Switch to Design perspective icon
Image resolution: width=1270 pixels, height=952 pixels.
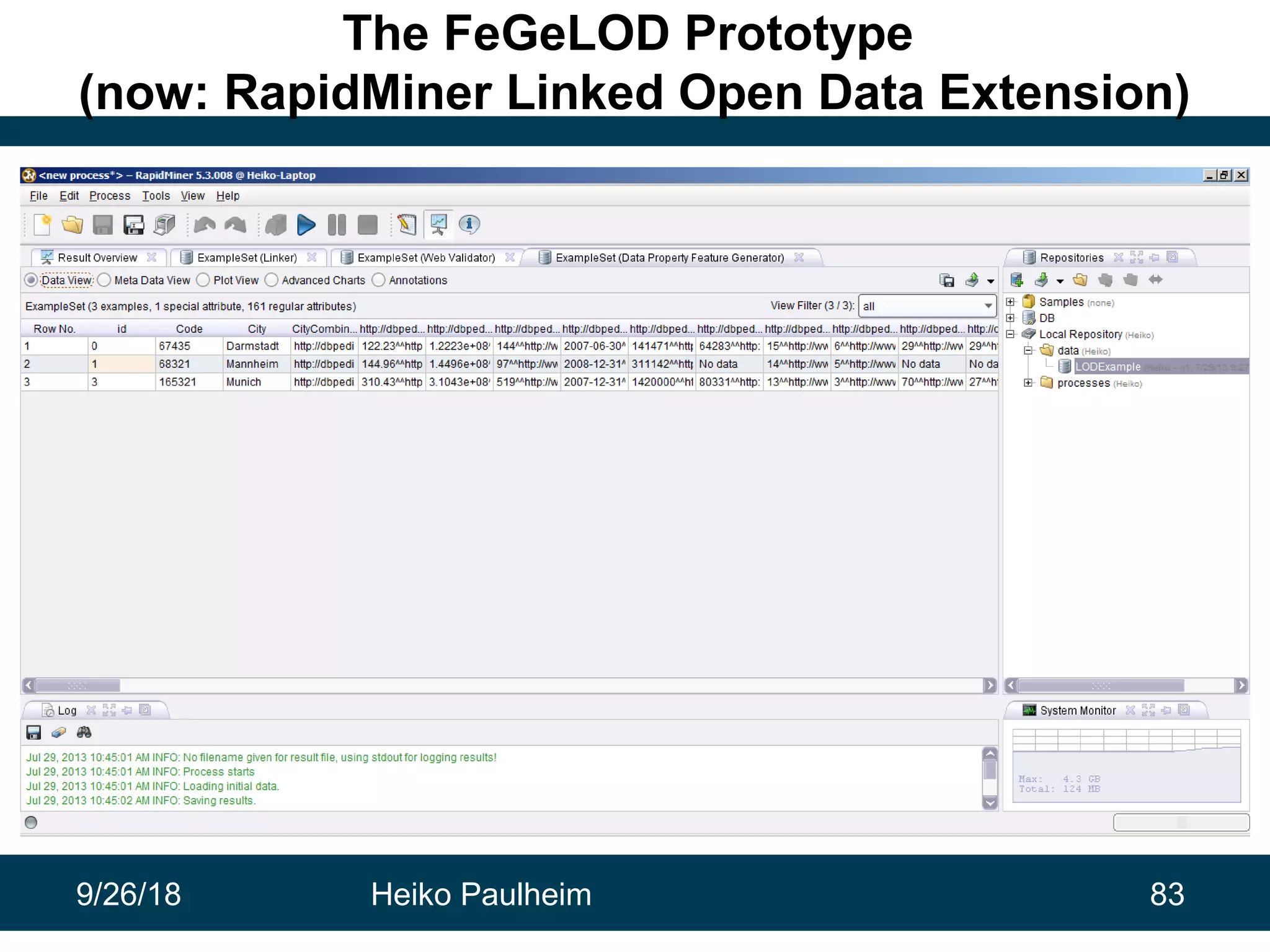(x=407, y=225)
